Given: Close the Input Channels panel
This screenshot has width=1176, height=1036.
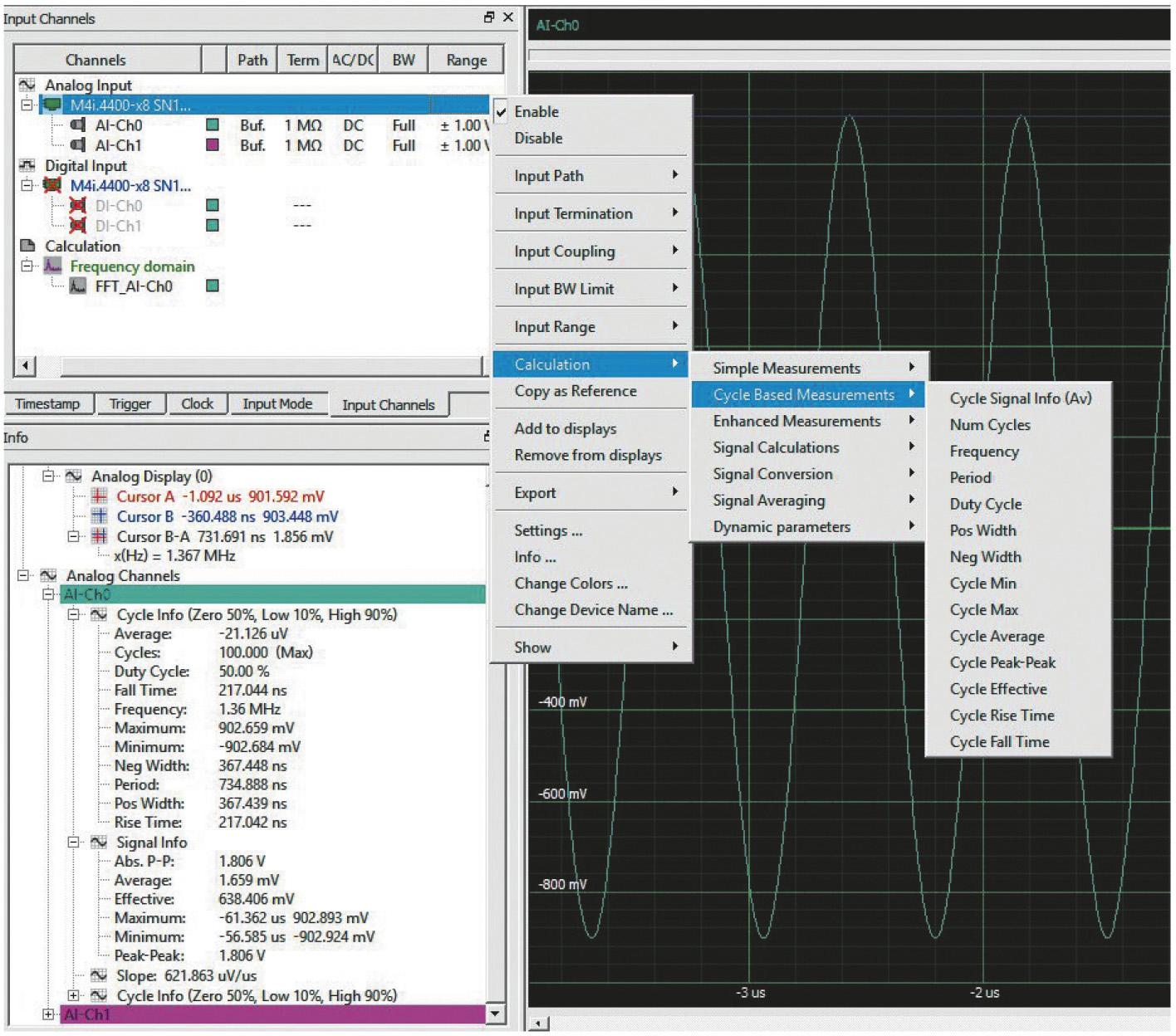Looking at the screenshot, I should (x=508, y=17).
